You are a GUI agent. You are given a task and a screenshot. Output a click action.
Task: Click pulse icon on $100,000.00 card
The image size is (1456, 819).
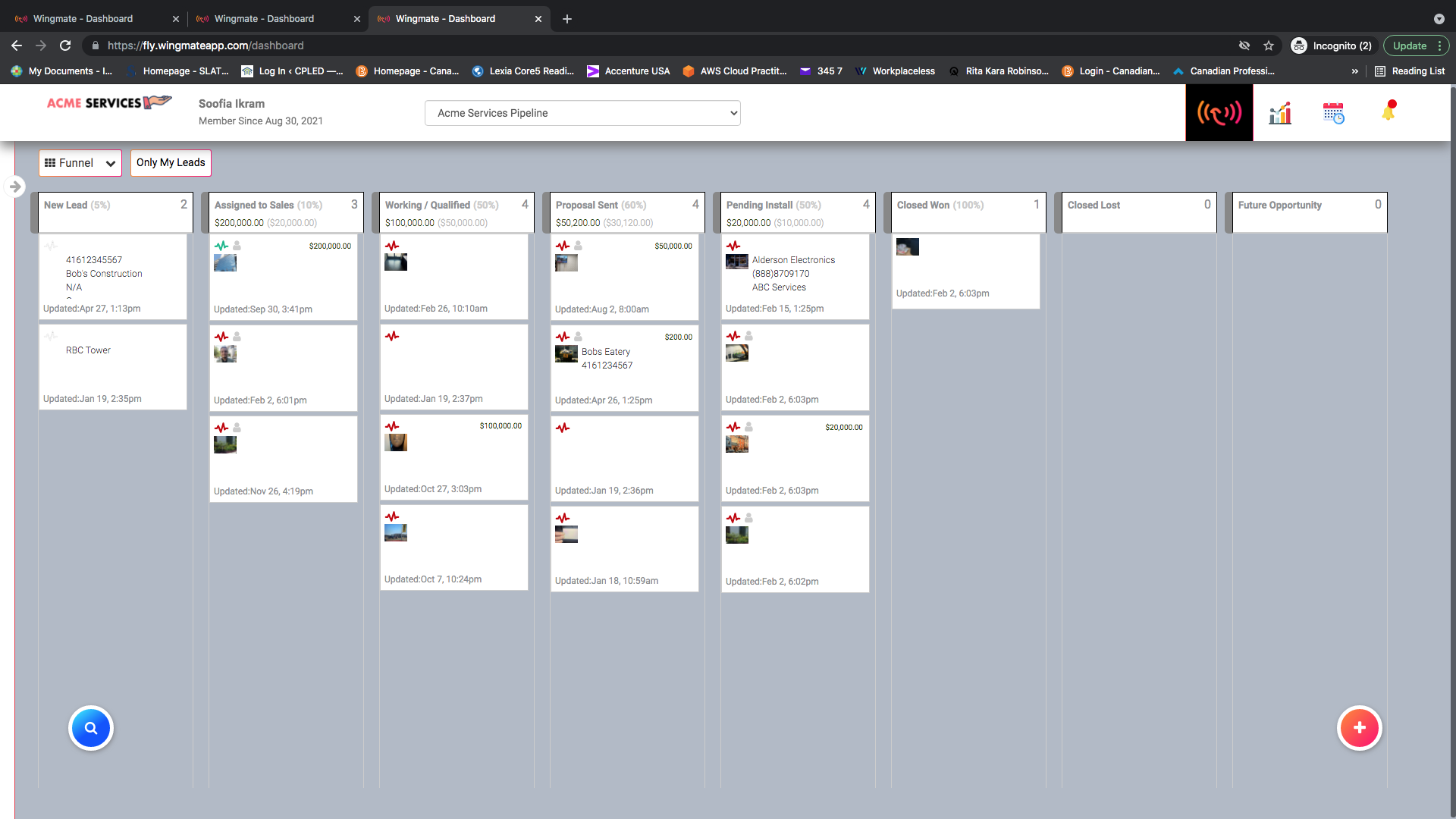[x=391, y=426]
